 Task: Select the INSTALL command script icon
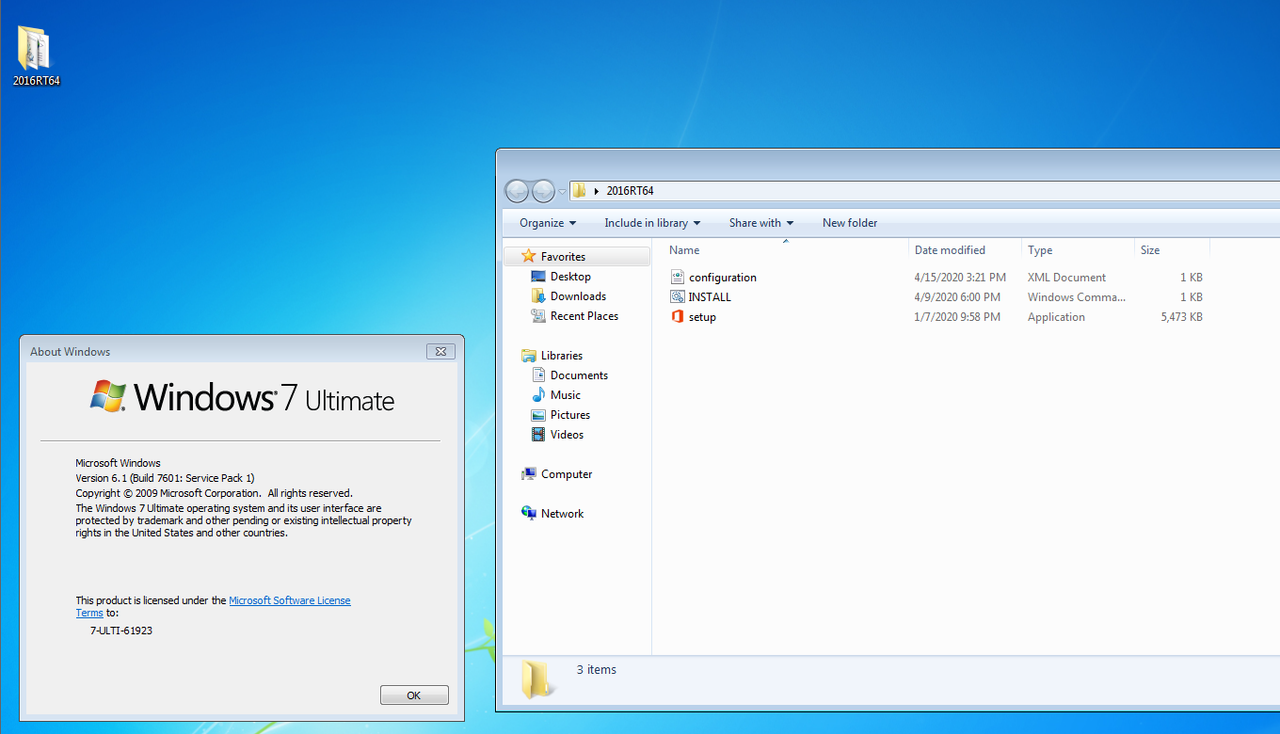tap(677, 297)
